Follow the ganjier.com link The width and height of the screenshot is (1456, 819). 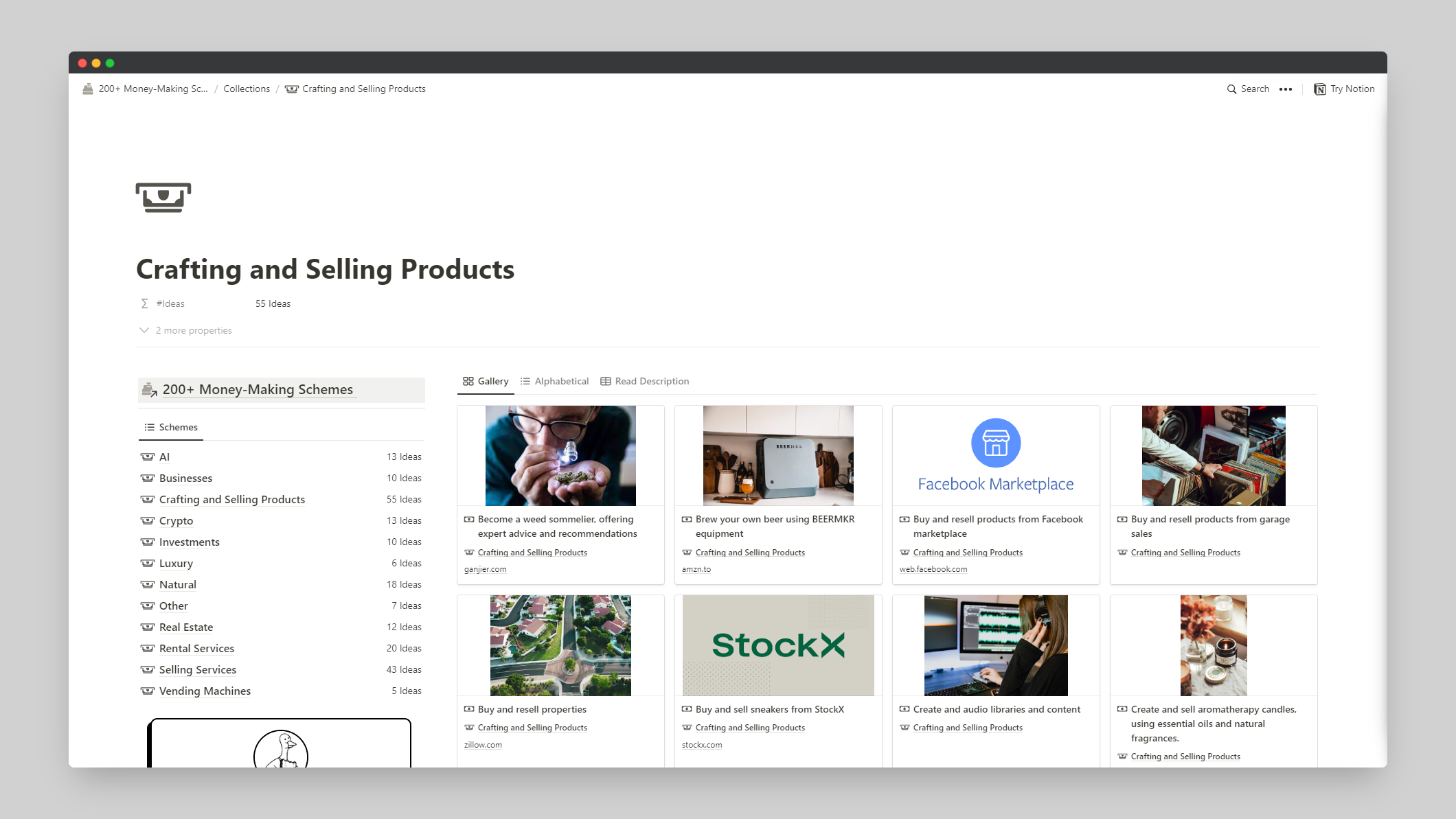click(485, 569)
